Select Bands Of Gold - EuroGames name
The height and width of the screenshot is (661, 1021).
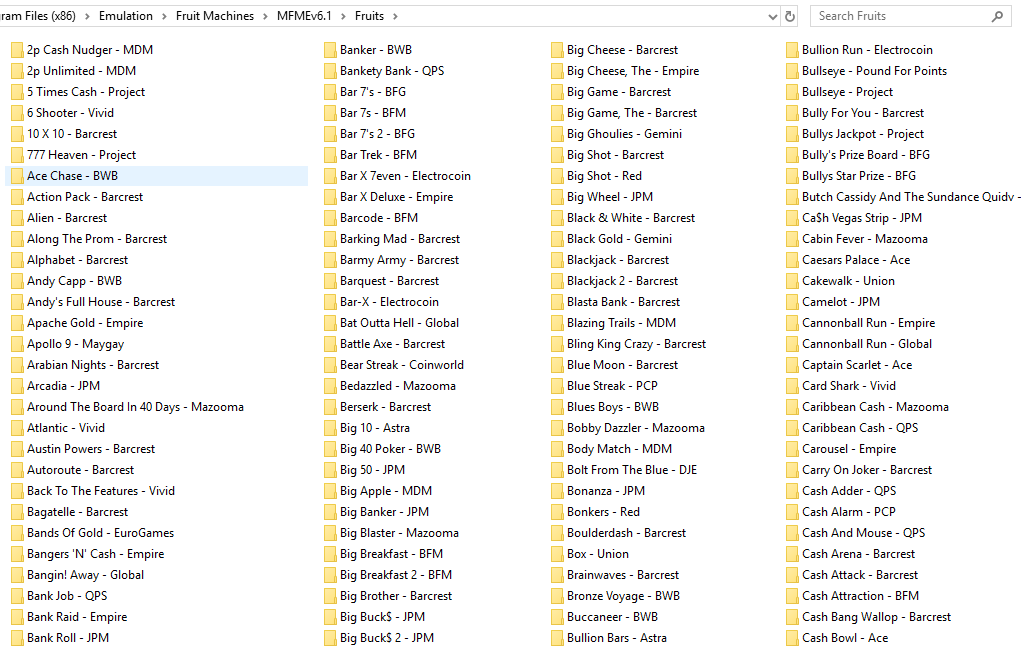pyautogui.click(x=101, y=533)
